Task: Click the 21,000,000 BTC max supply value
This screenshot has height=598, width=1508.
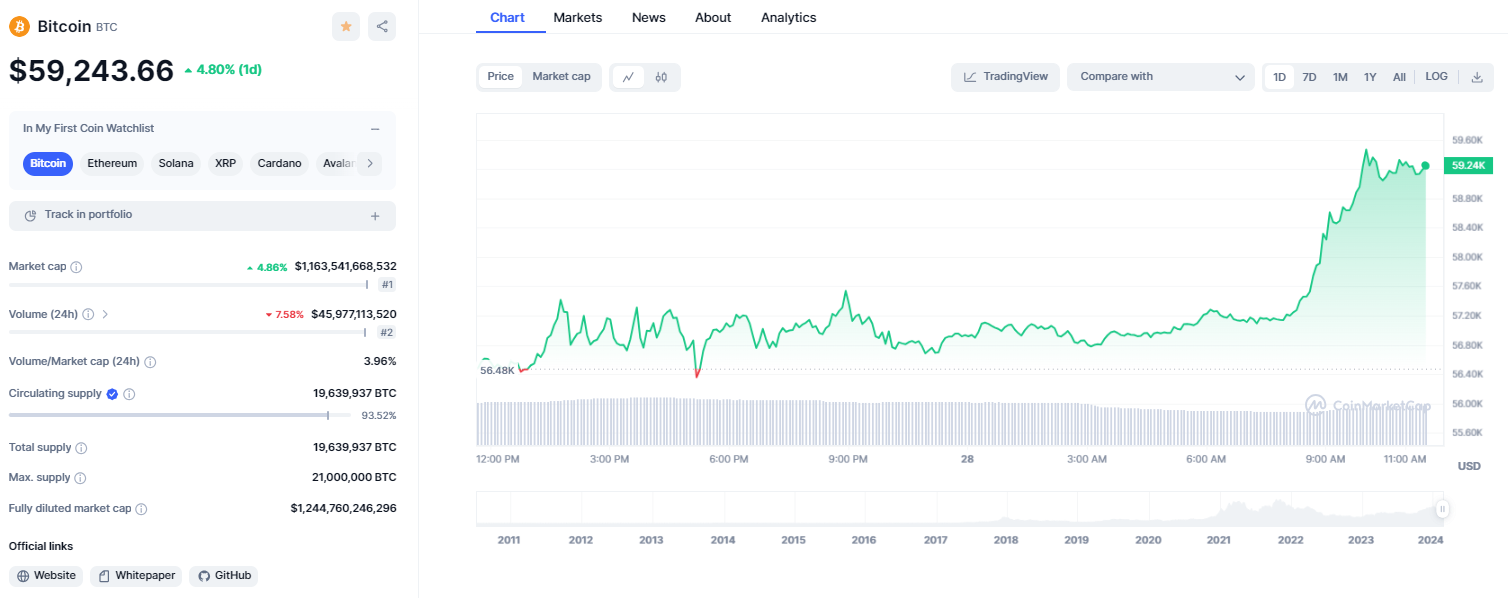Action: (354, 478)
